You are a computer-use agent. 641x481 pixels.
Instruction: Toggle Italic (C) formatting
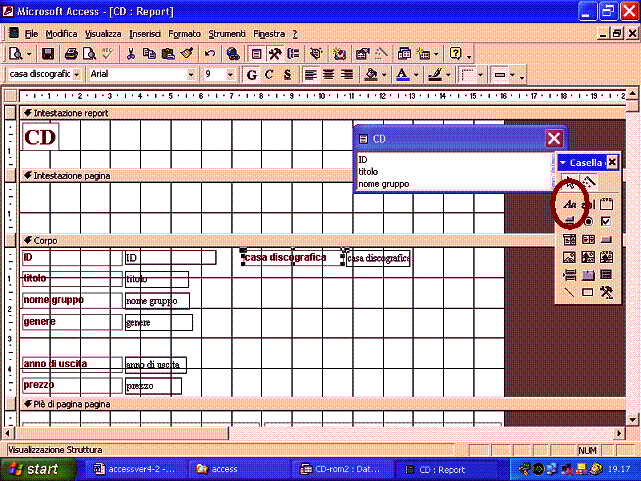(269, 75)
